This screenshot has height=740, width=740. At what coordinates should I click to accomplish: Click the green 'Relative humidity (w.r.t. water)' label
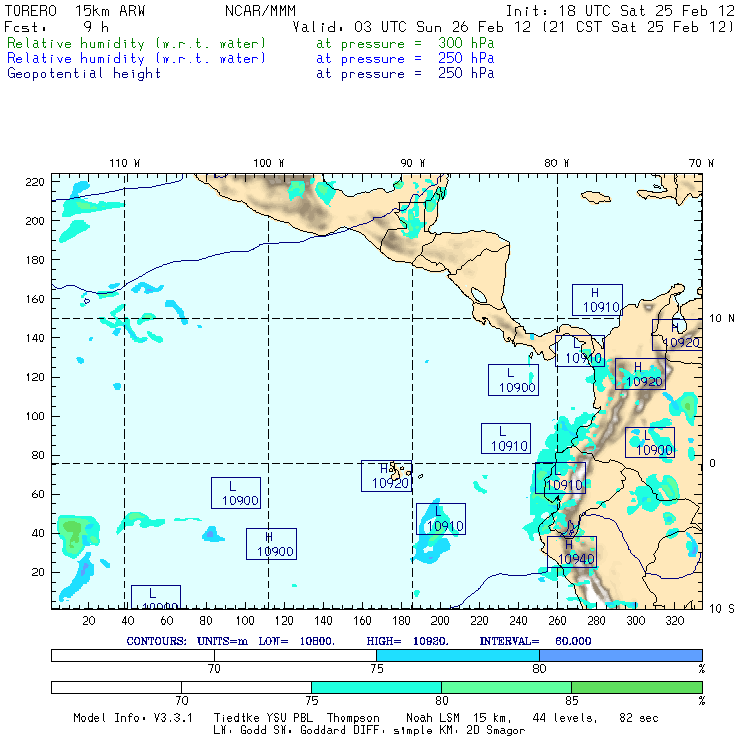[136, 43]
